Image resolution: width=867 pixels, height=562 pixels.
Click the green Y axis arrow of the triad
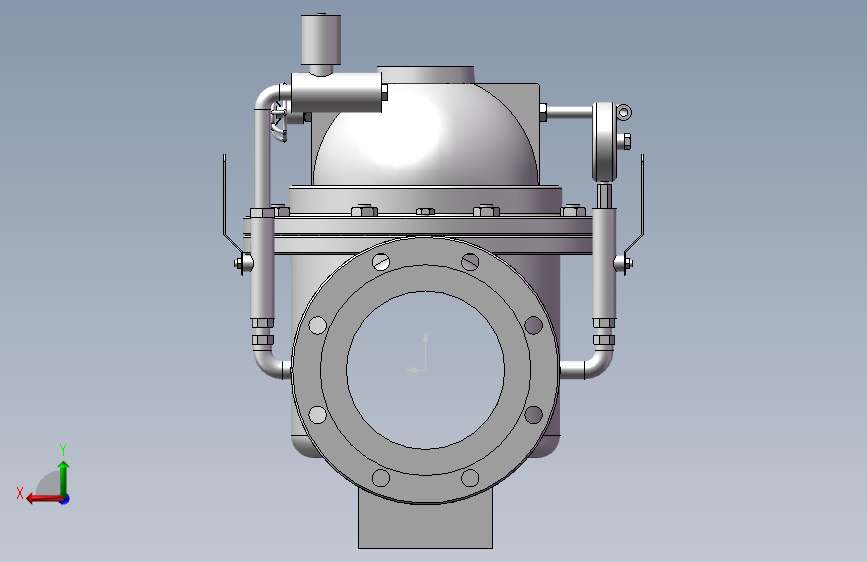(64, 478)
